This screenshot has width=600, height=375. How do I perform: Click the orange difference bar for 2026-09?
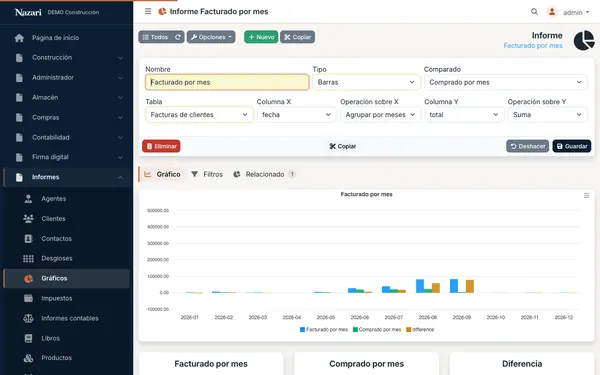(x=470, y=286)
